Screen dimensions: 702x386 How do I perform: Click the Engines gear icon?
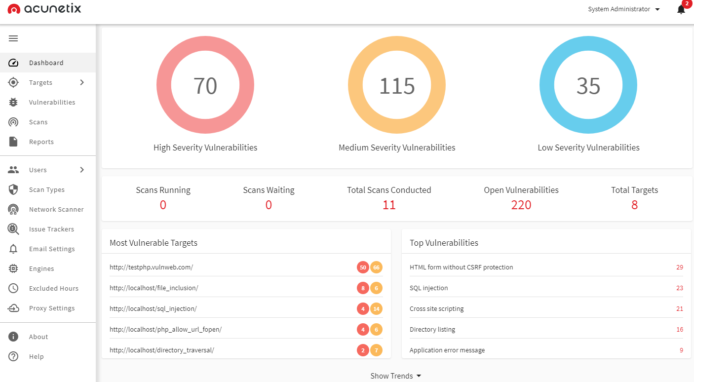(x=13, y=268)
